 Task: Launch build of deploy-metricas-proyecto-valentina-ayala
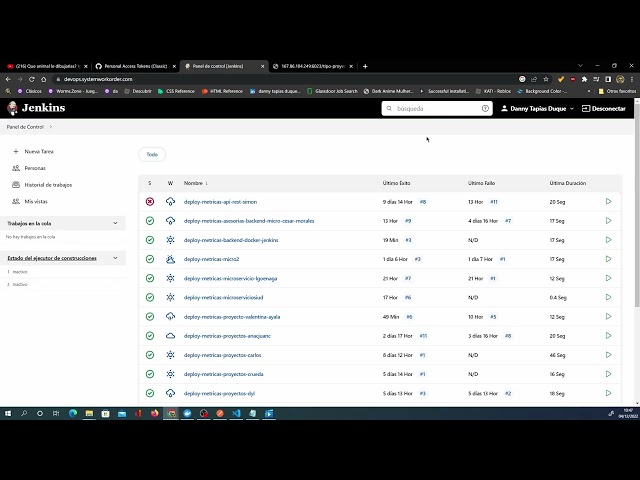click(x=608, y=317)
